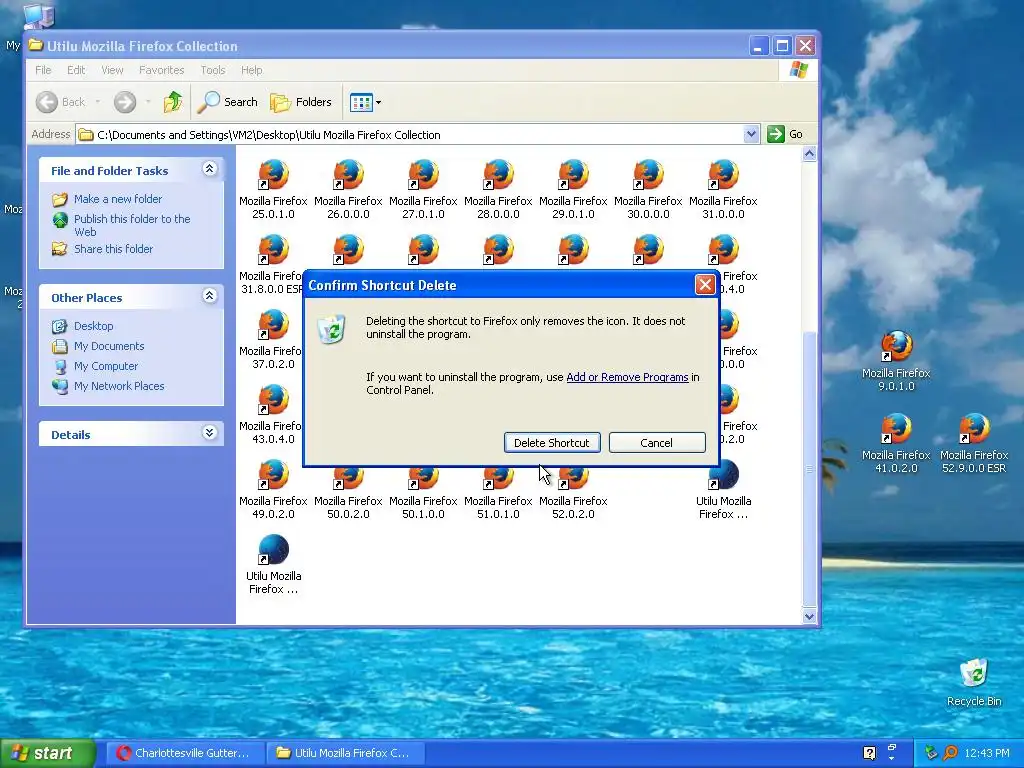Click the Search toolbar button

pos(228,102)
